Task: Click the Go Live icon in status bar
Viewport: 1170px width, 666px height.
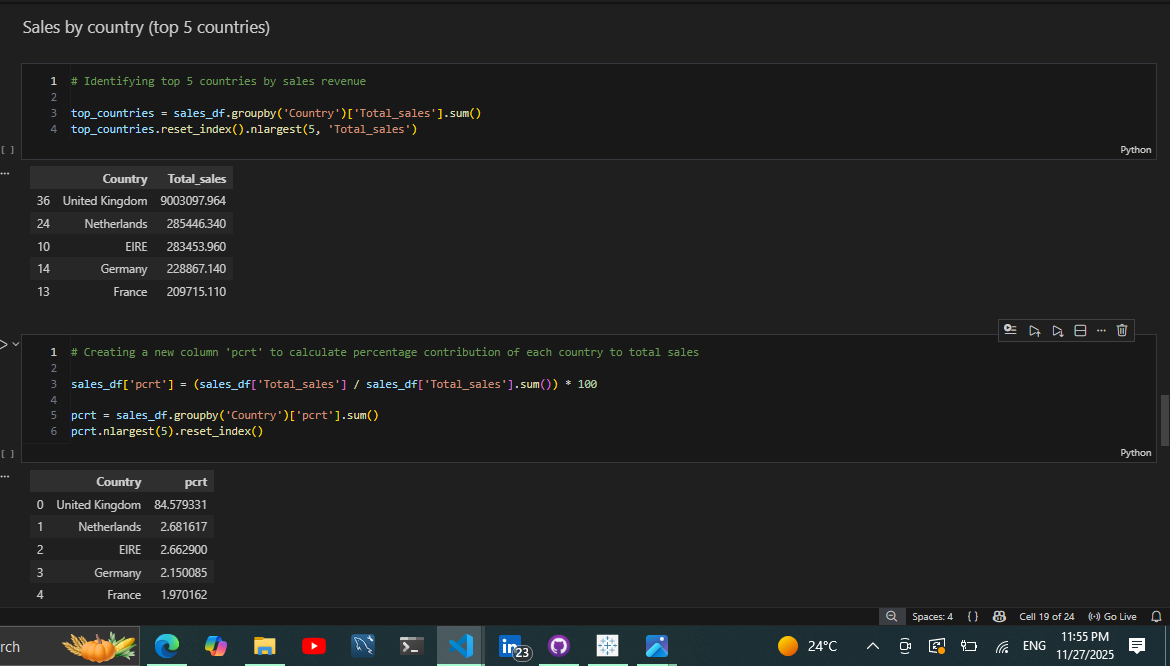Action: (1112, 616)
